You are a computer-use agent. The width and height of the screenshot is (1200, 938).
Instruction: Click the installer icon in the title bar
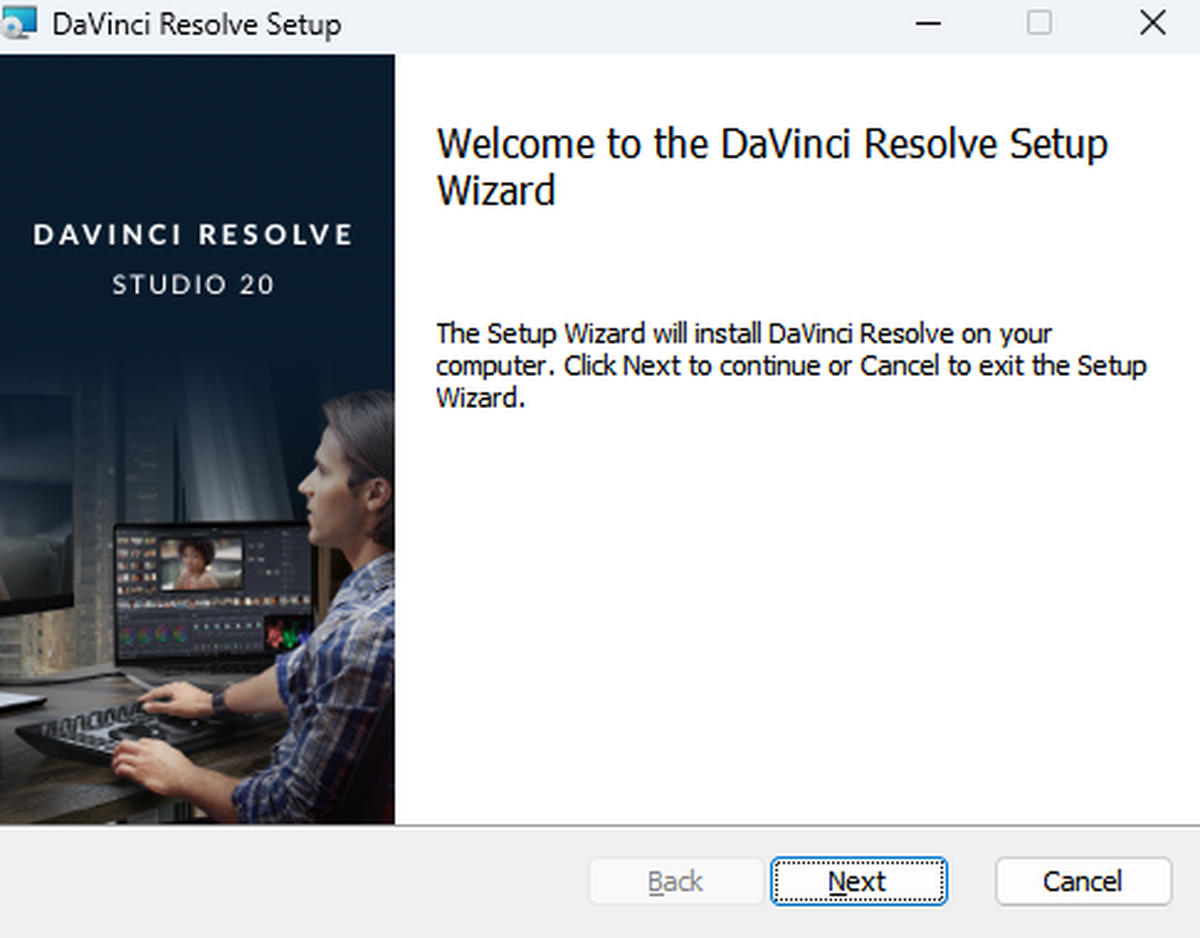click(20, 23)
